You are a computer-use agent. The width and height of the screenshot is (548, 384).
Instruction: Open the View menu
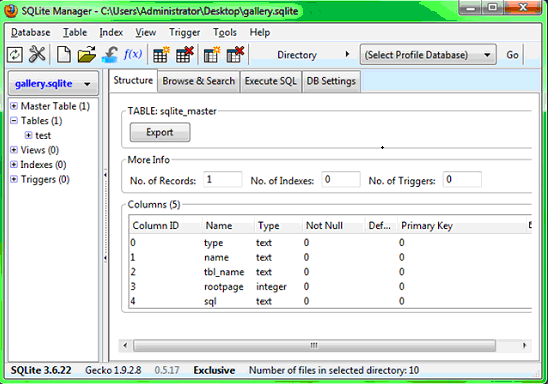145,32
